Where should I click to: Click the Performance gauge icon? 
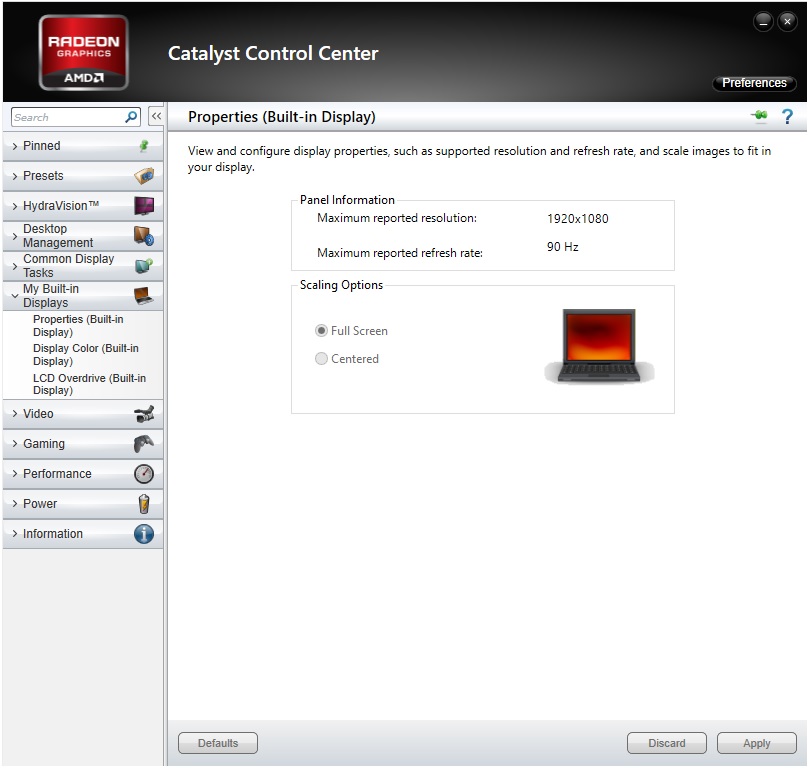pos(144,473)
